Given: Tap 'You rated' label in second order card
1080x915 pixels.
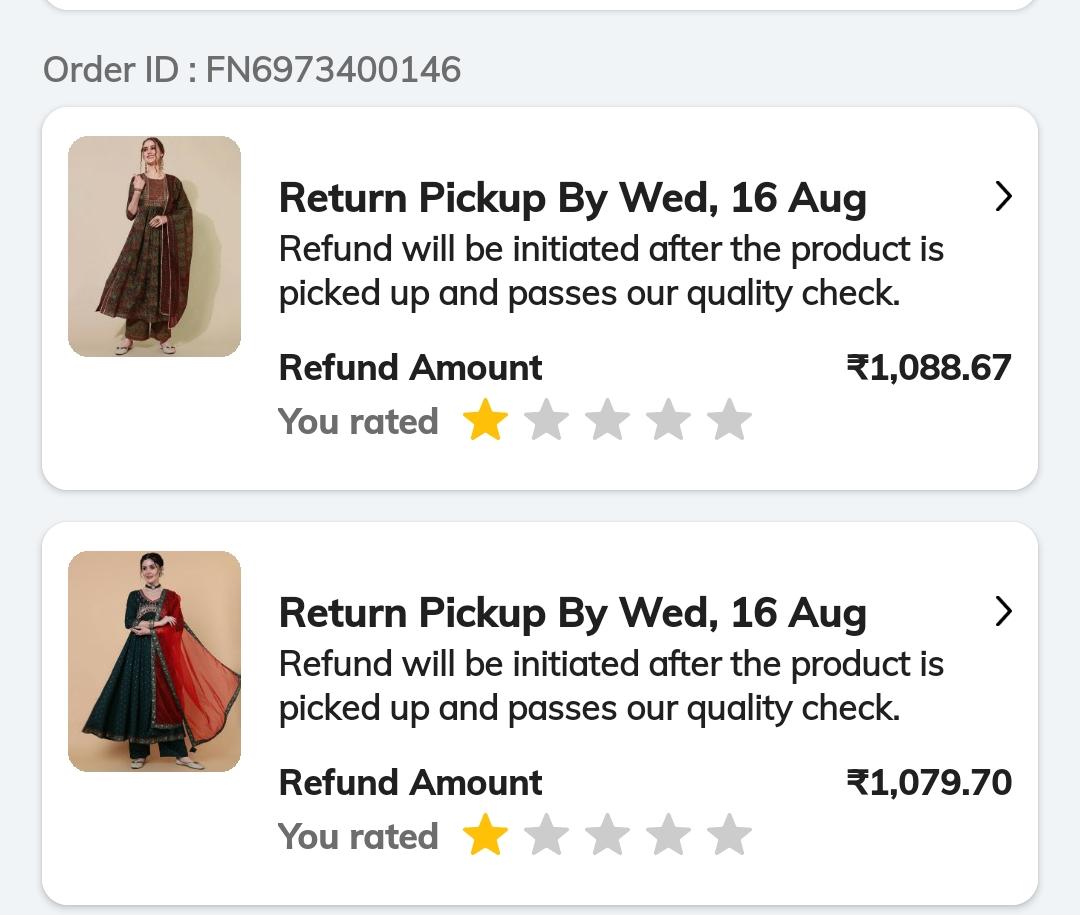Looking at the screenshot, I should coord(358,836).
